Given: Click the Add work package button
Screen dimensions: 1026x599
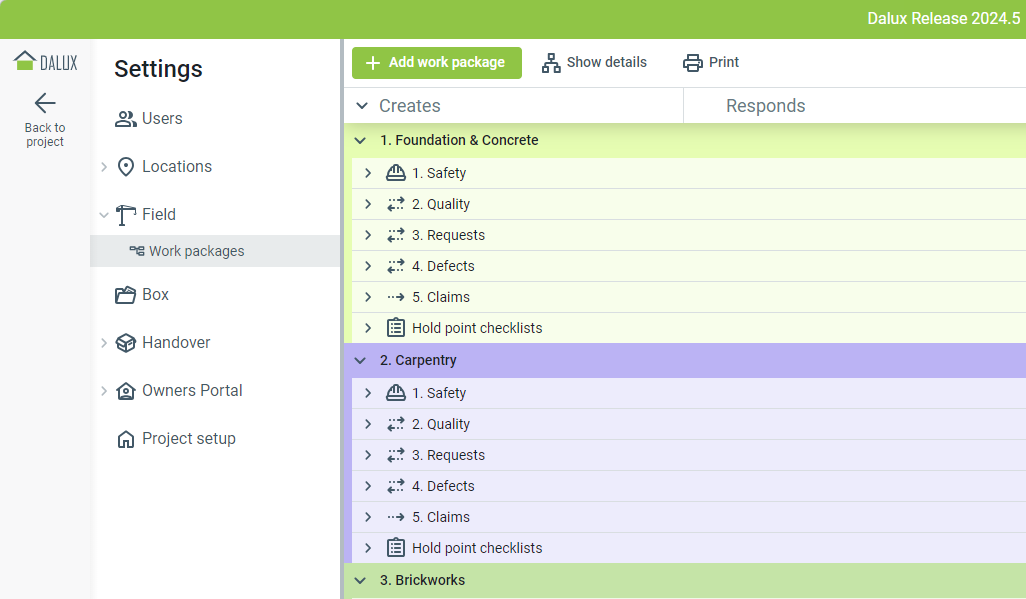Looking at the screenshot, I should tap(436, 63).
